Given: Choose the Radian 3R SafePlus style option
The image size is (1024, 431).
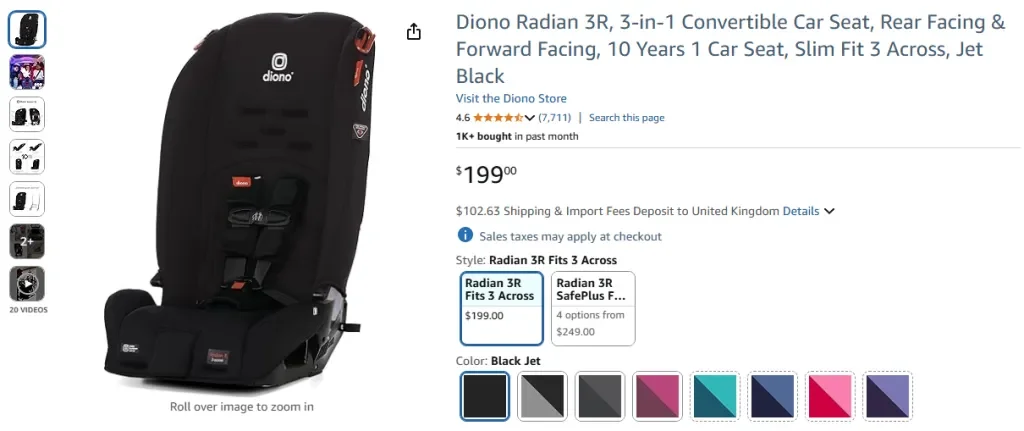Looking at the screenshot, I should coord(593,308).
